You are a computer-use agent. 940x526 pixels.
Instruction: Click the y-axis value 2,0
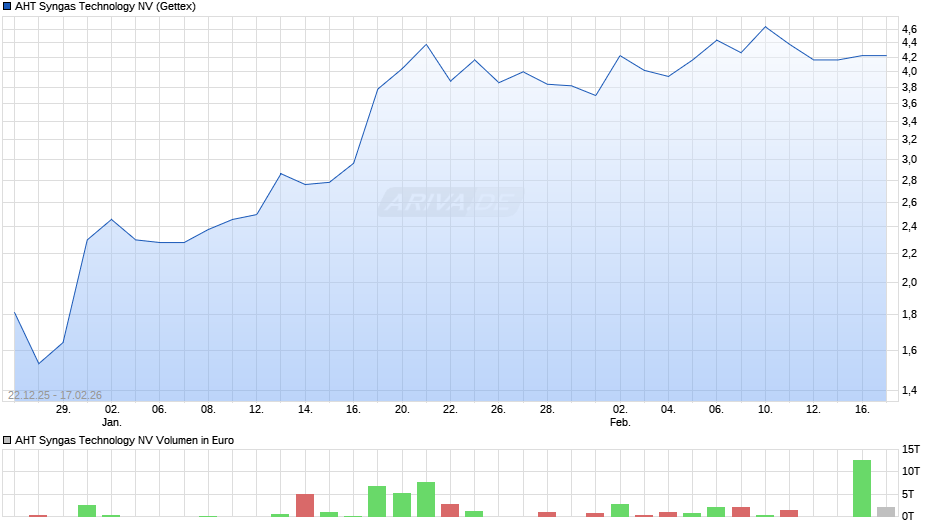[x=909, y=282]
